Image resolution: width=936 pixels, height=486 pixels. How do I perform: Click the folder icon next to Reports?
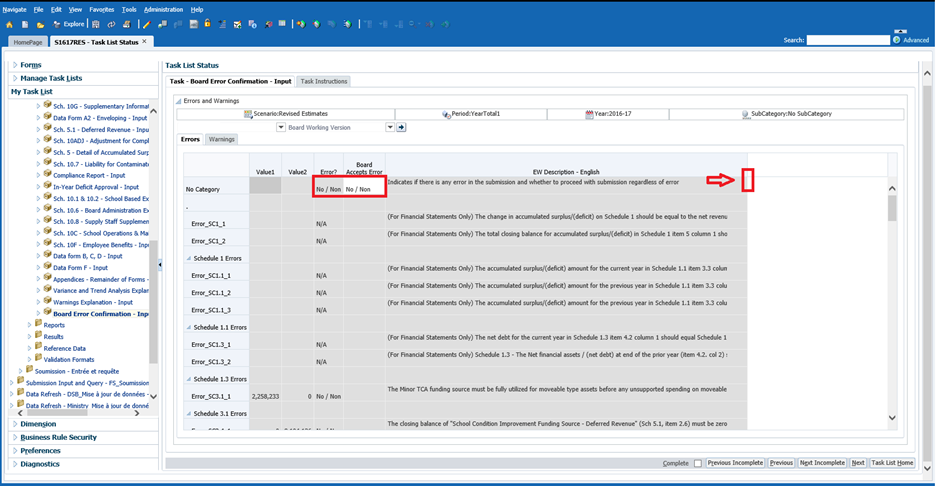point(38,324)
